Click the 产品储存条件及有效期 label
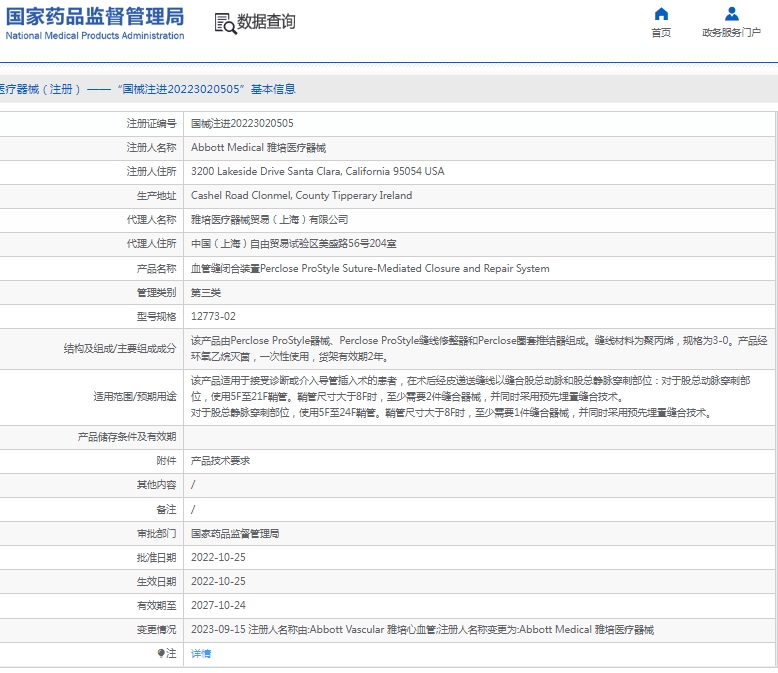The width and height of the screenshot is (778, 673). pos(127,437)
